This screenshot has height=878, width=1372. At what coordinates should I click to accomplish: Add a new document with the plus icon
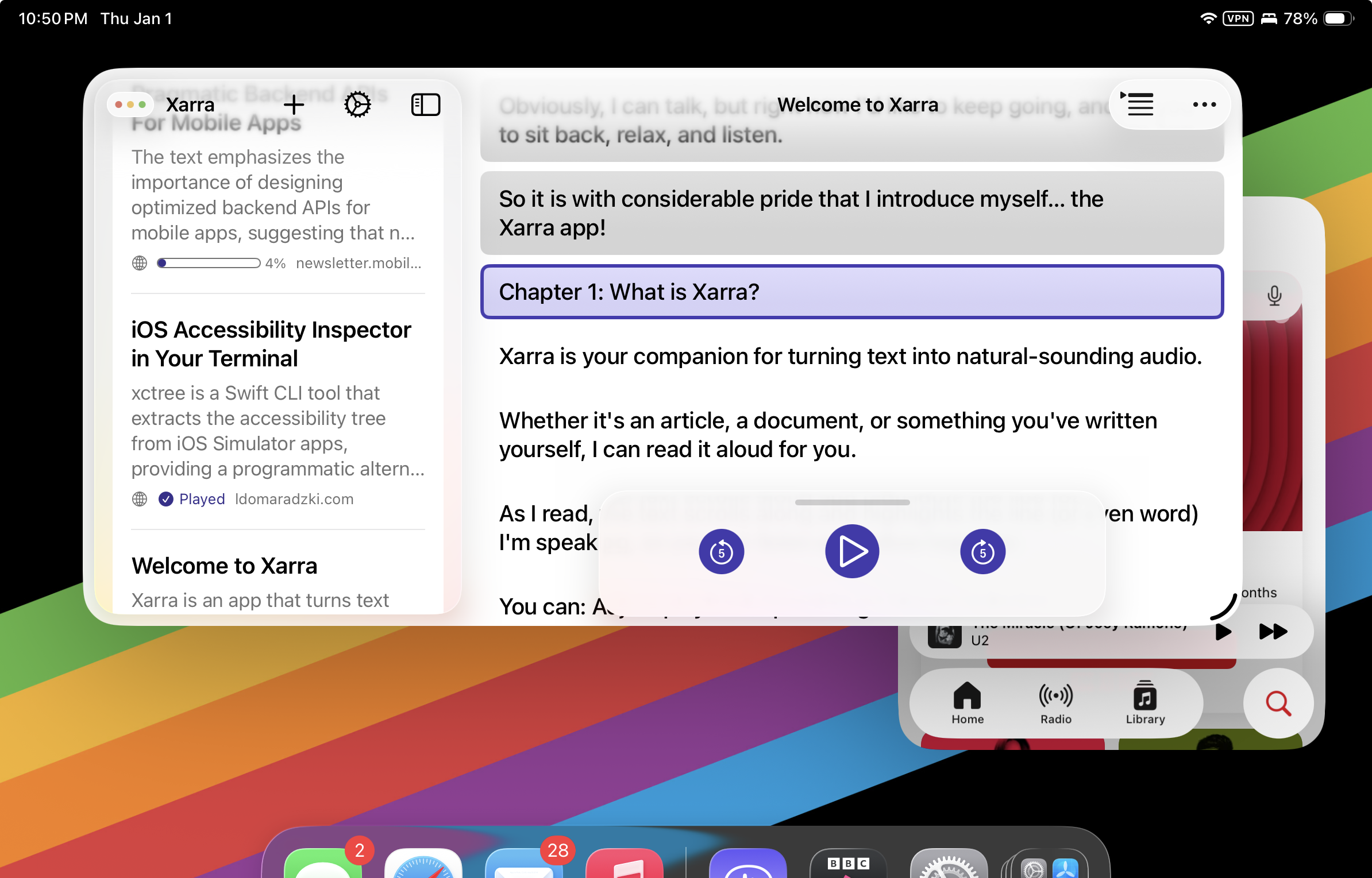[x=294, y=105]
